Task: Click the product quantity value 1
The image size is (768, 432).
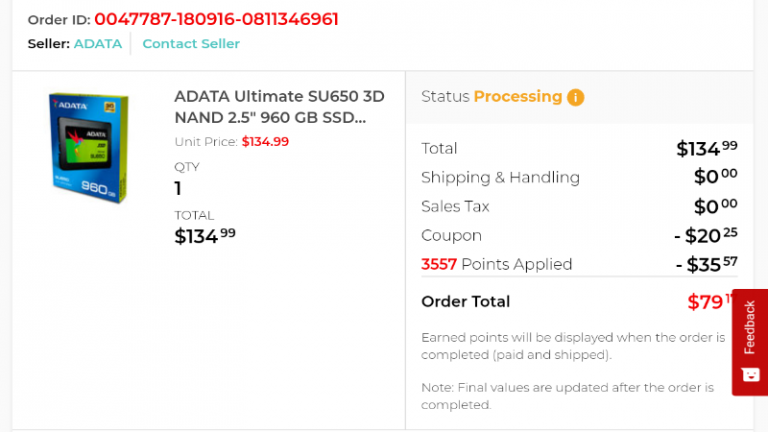Action: 178,188
